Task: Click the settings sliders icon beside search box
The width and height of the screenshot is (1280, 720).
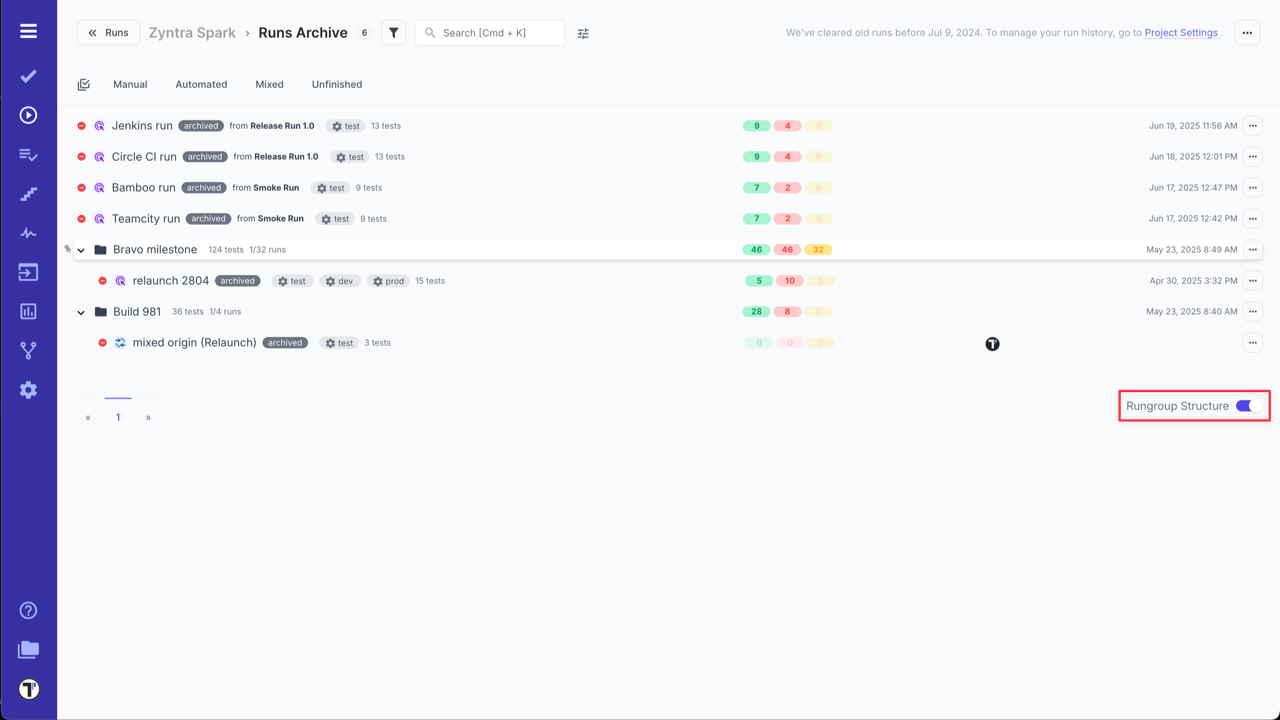Action: coord(583,33)
